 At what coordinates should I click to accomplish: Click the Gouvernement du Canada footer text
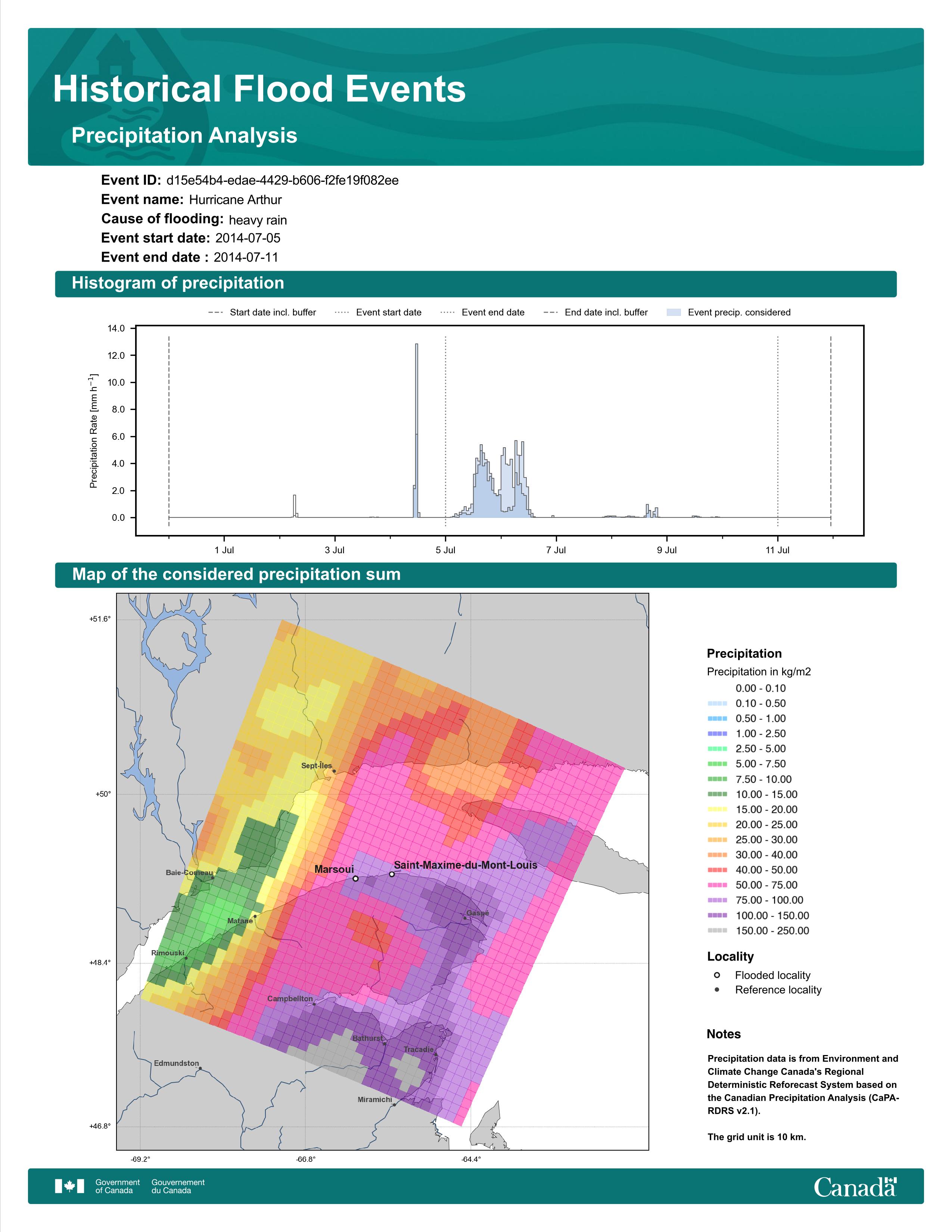[178, 1186]
